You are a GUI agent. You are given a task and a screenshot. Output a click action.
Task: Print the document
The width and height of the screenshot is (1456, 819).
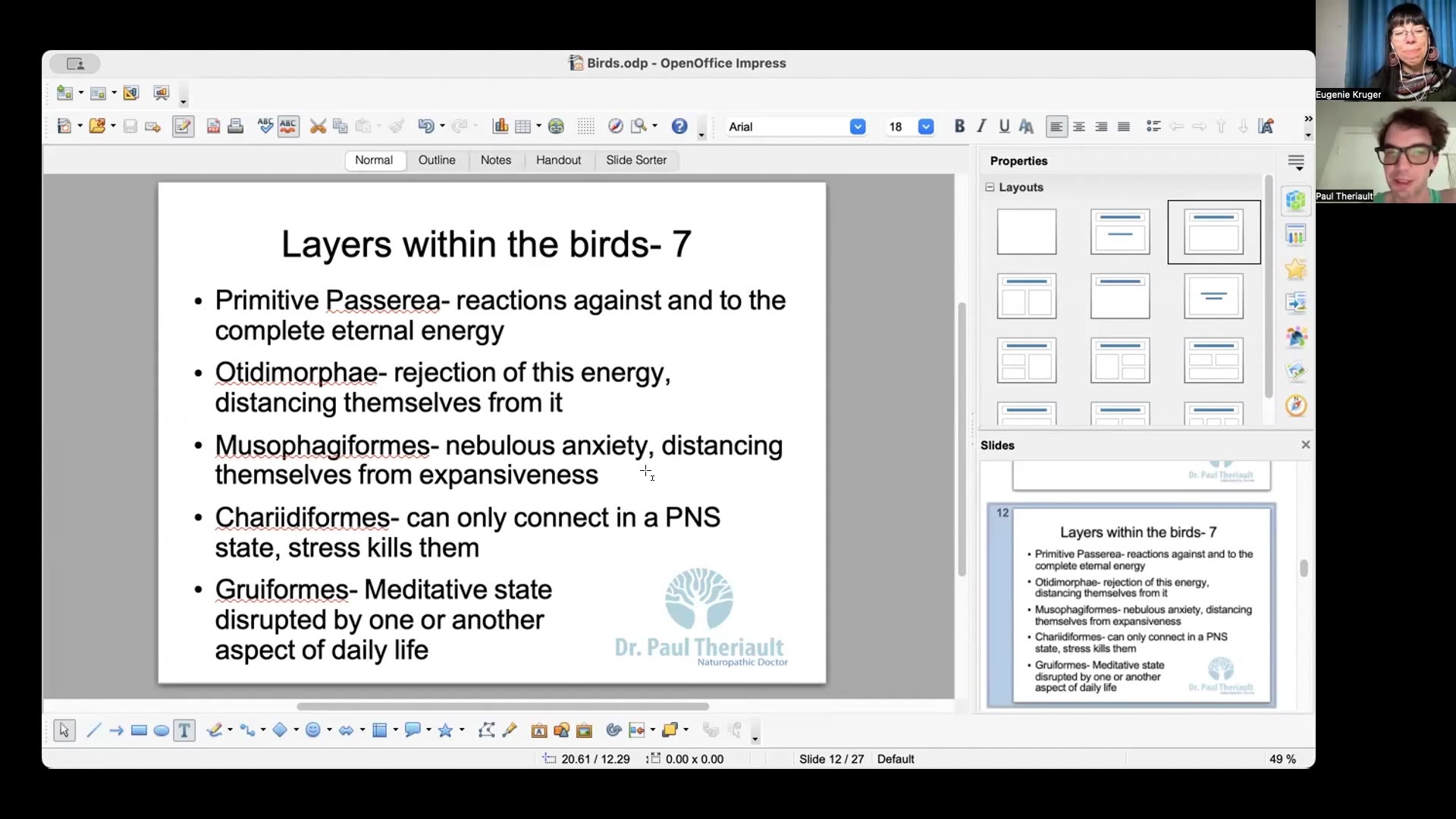(x=236, y=126)
